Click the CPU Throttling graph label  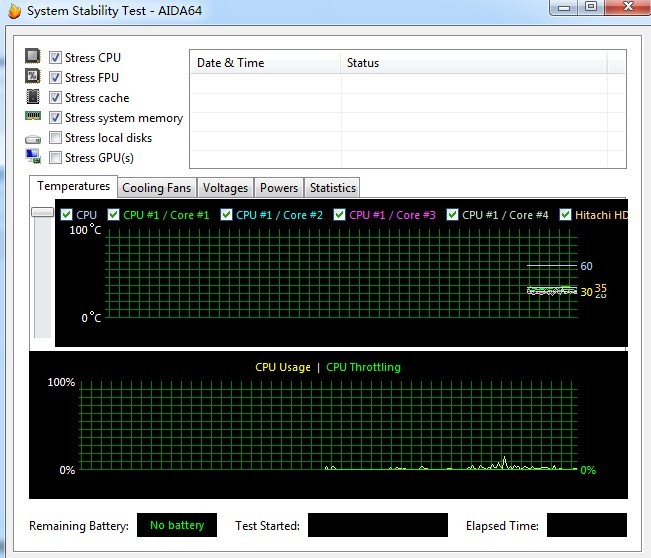[363, 367]
